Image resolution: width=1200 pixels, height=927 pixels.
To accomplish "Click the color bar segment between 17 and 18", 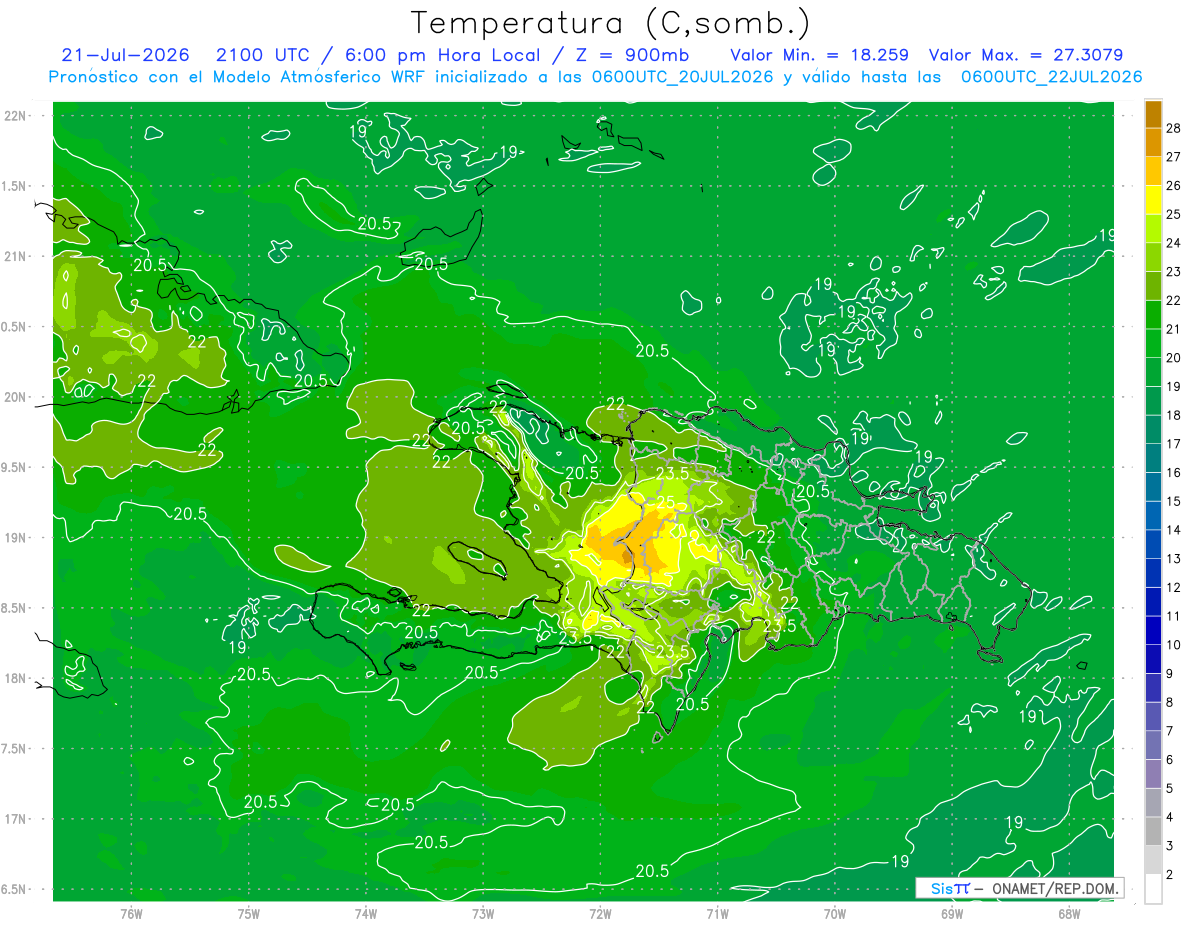I will coord(1154,430).
